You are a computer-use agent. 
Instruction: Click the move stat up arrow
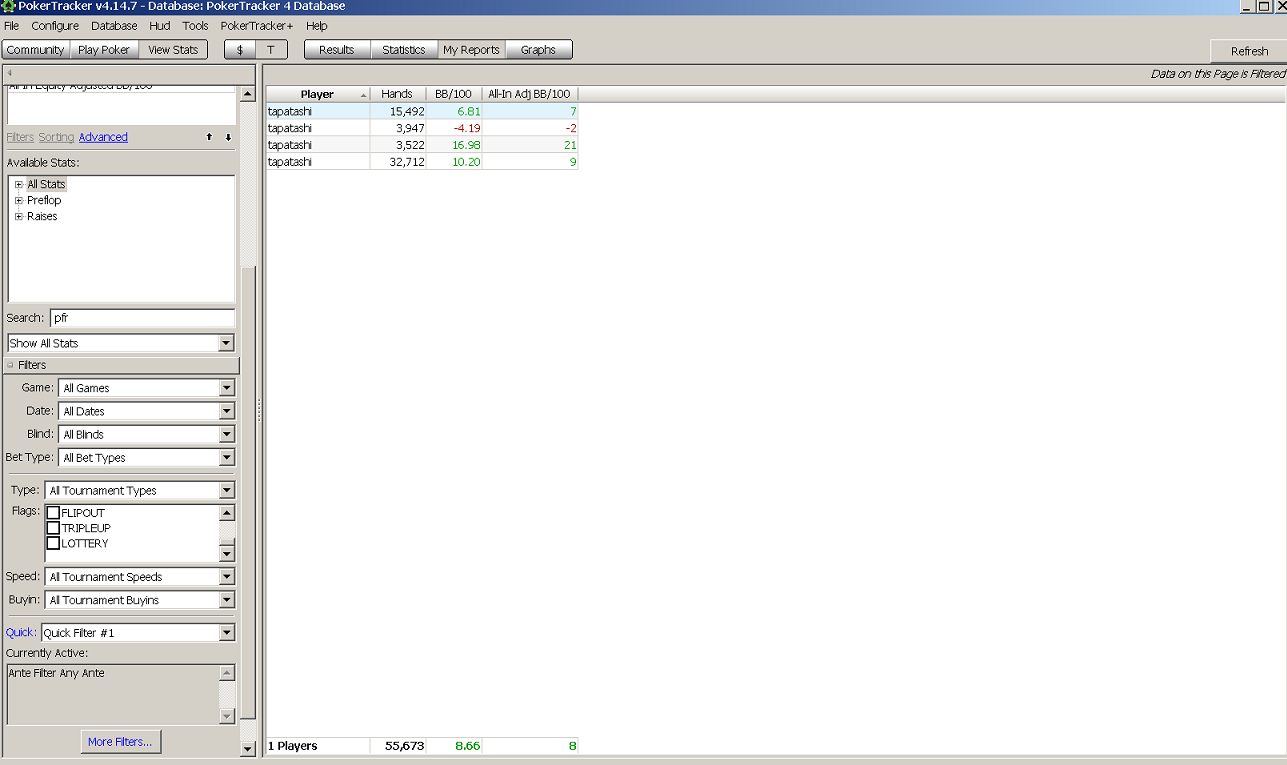(x=209, y=137)
